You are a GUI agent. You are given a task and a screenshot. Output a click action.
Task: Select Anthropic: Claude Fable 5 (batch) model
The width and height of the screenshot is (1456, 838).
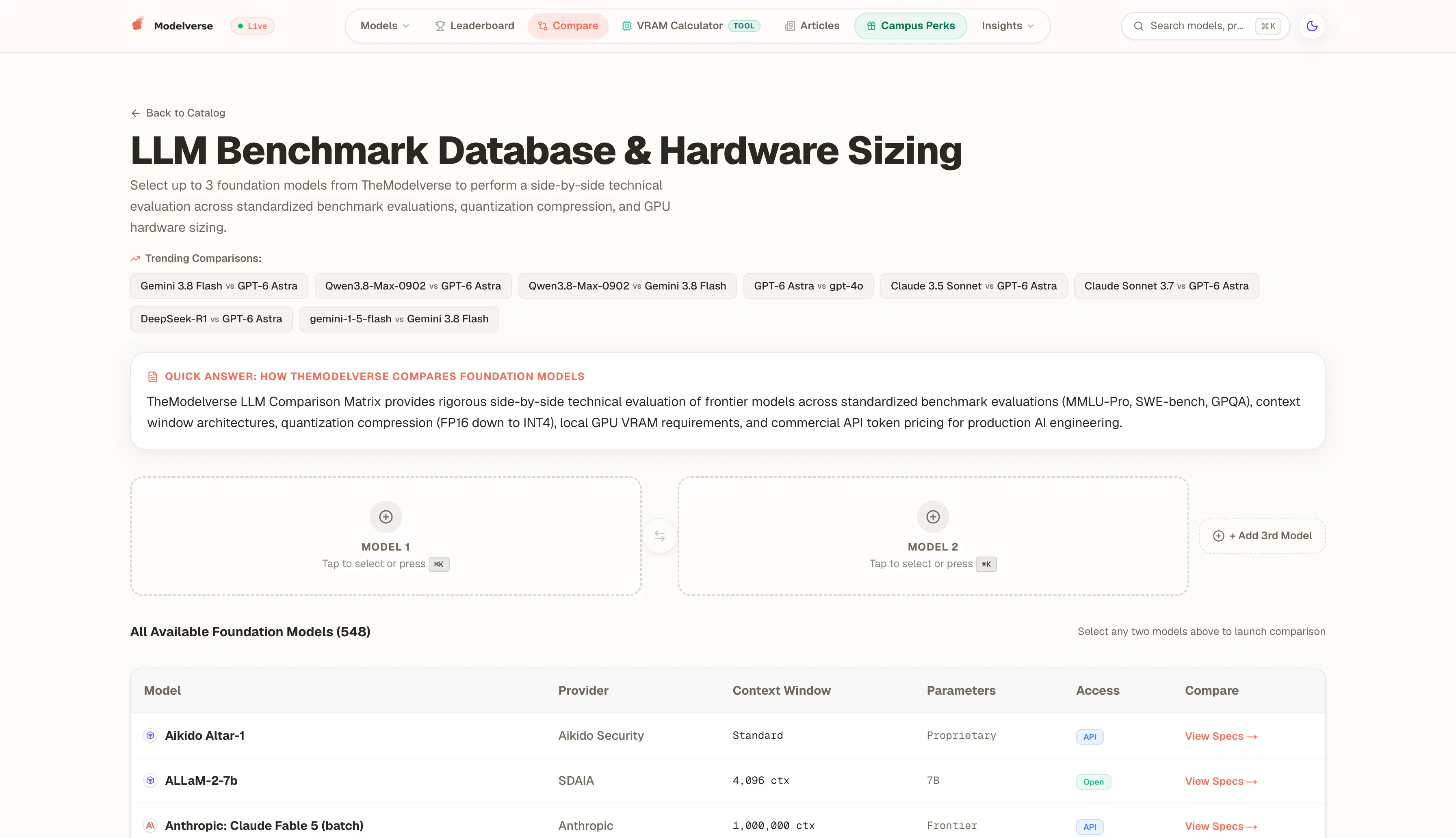(264, 825)
